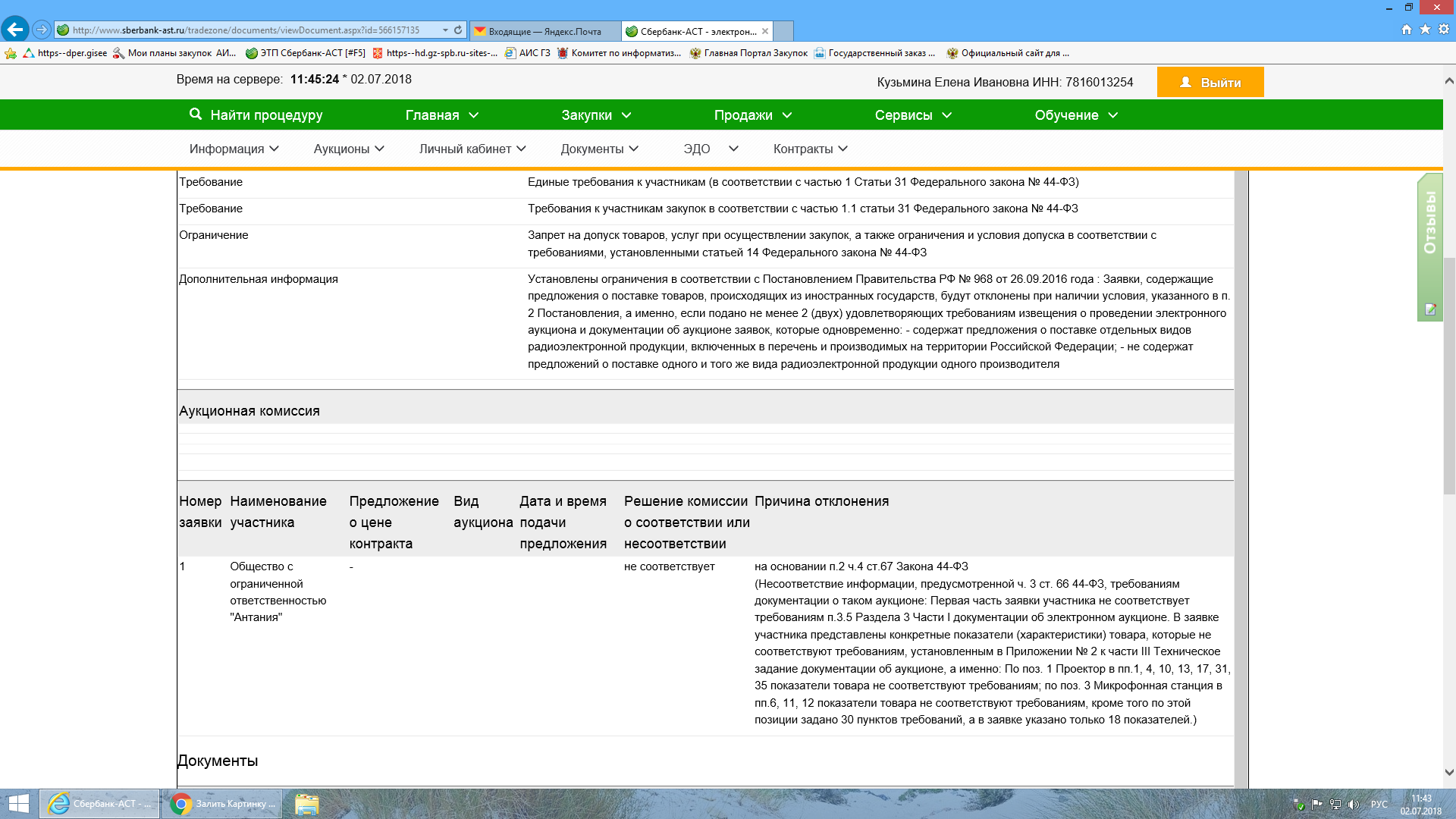Open the taskbar clock showing 11:43
1456x819 pixels.
pos(1421,805)
